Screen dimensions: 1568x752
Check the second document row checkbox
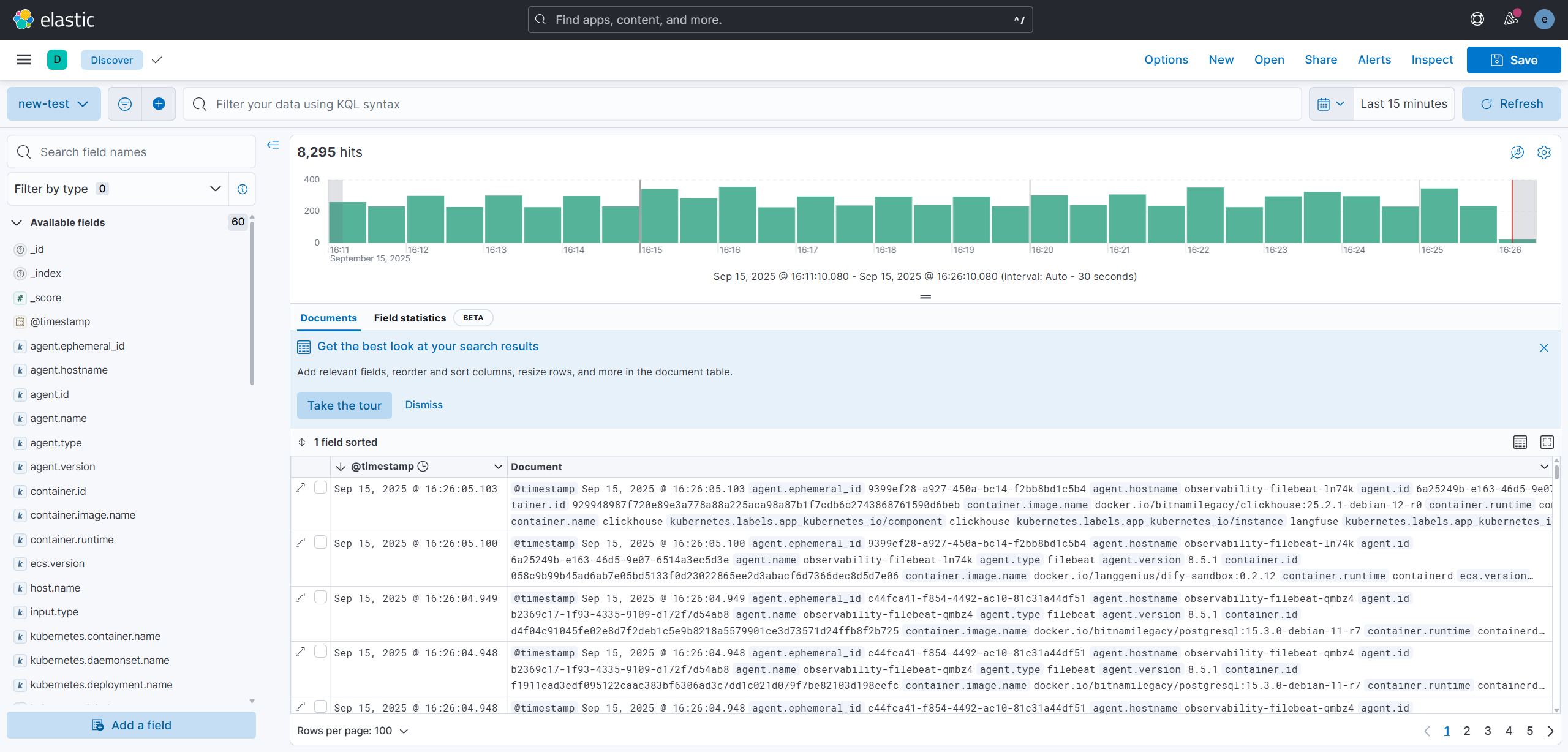pyautogui.click(x=320, y=542)
